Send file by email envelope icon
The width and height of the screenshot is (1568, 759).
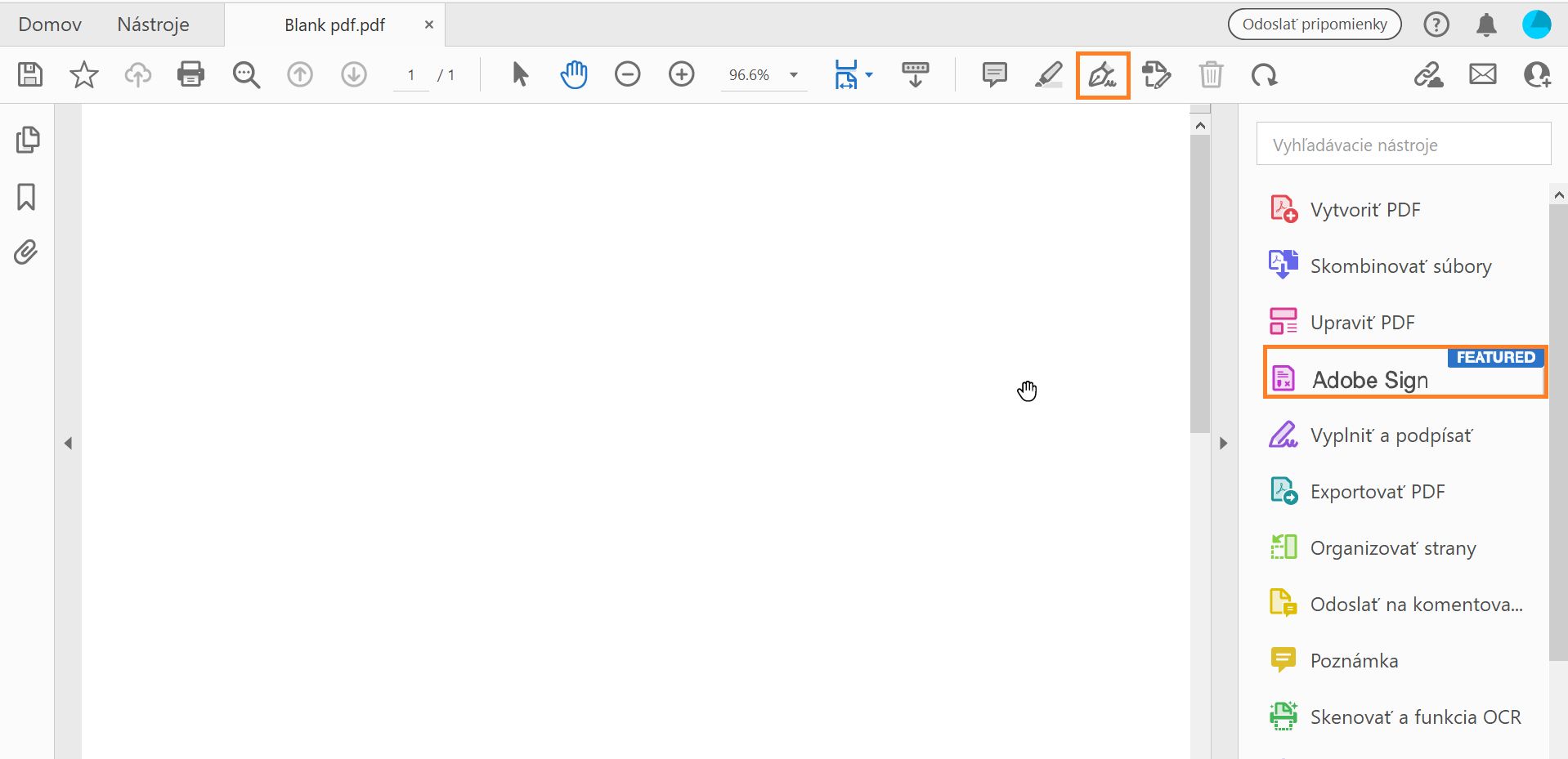(x=1483, y=75)
